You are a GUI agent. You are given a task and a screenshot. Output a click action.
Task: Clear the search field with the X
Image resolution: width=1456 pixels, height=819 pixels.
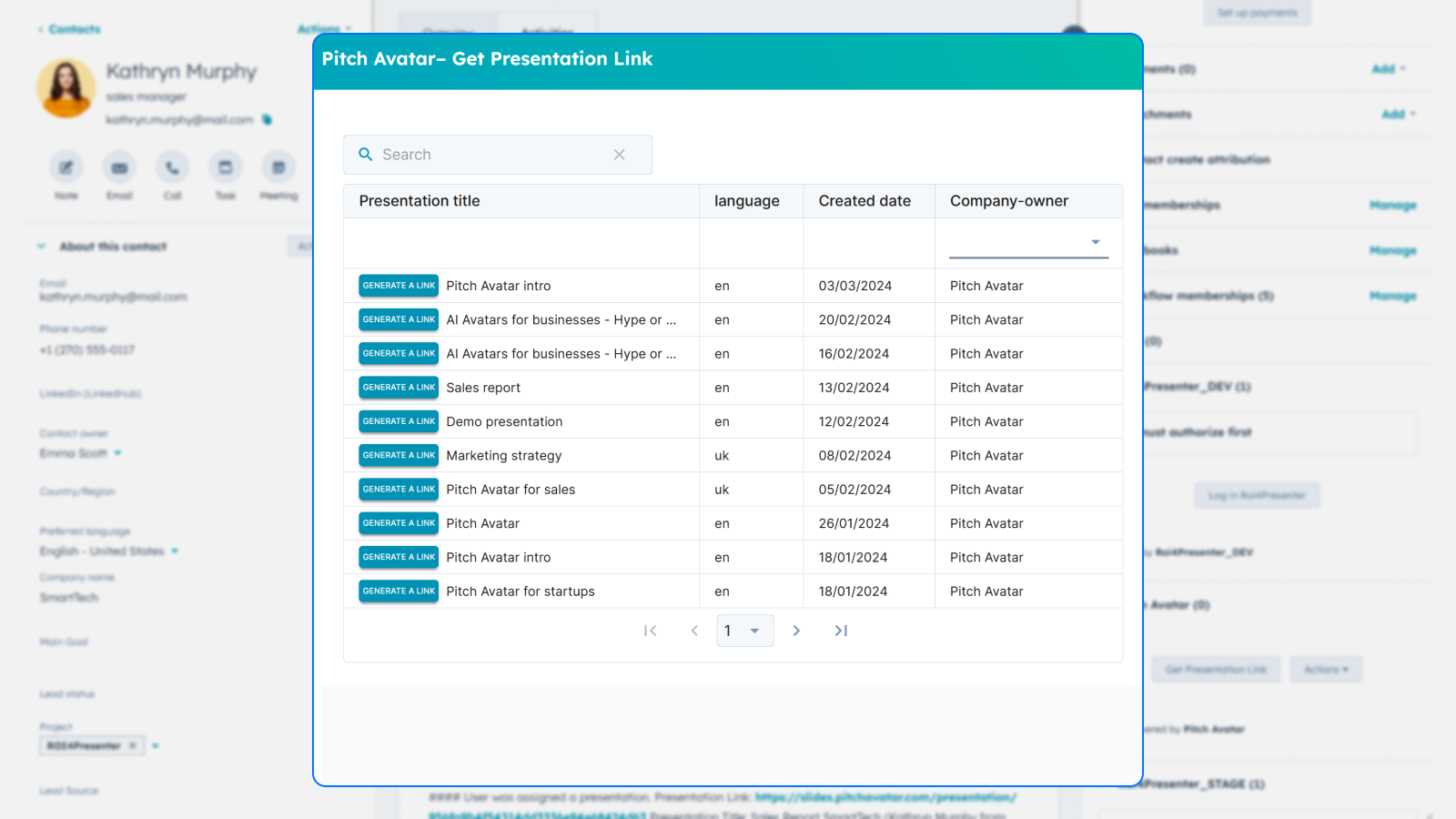tap(621, 155)
